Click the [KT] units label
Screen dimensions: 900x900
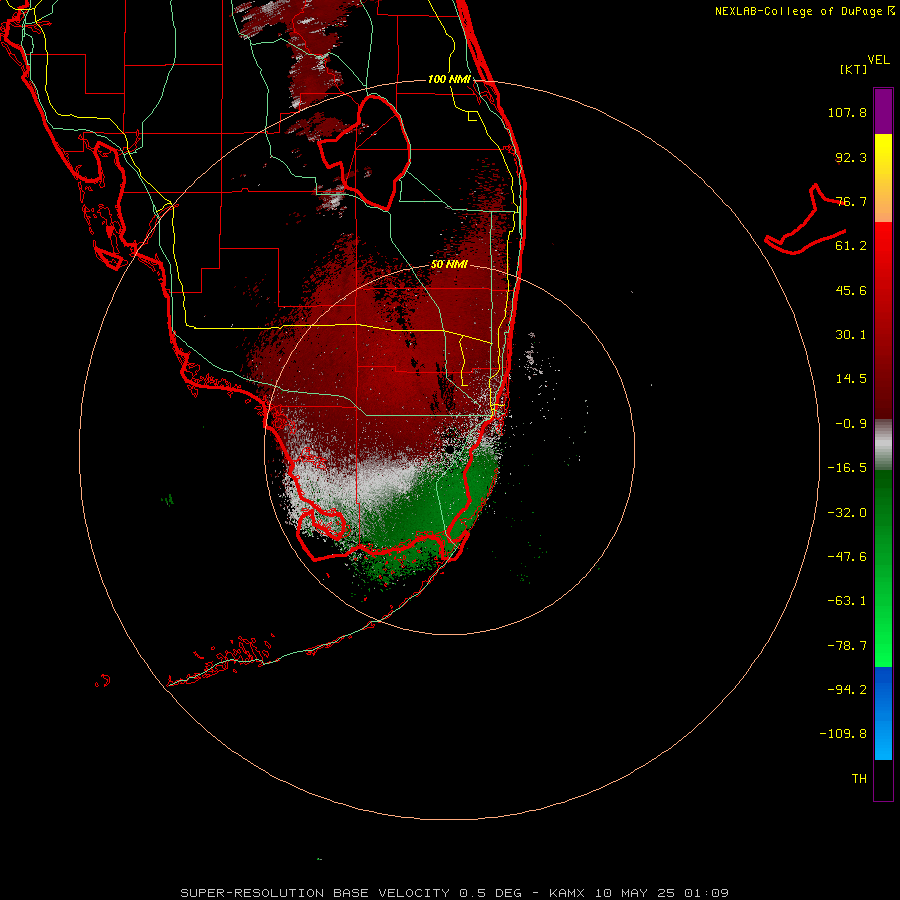point(854,69)
